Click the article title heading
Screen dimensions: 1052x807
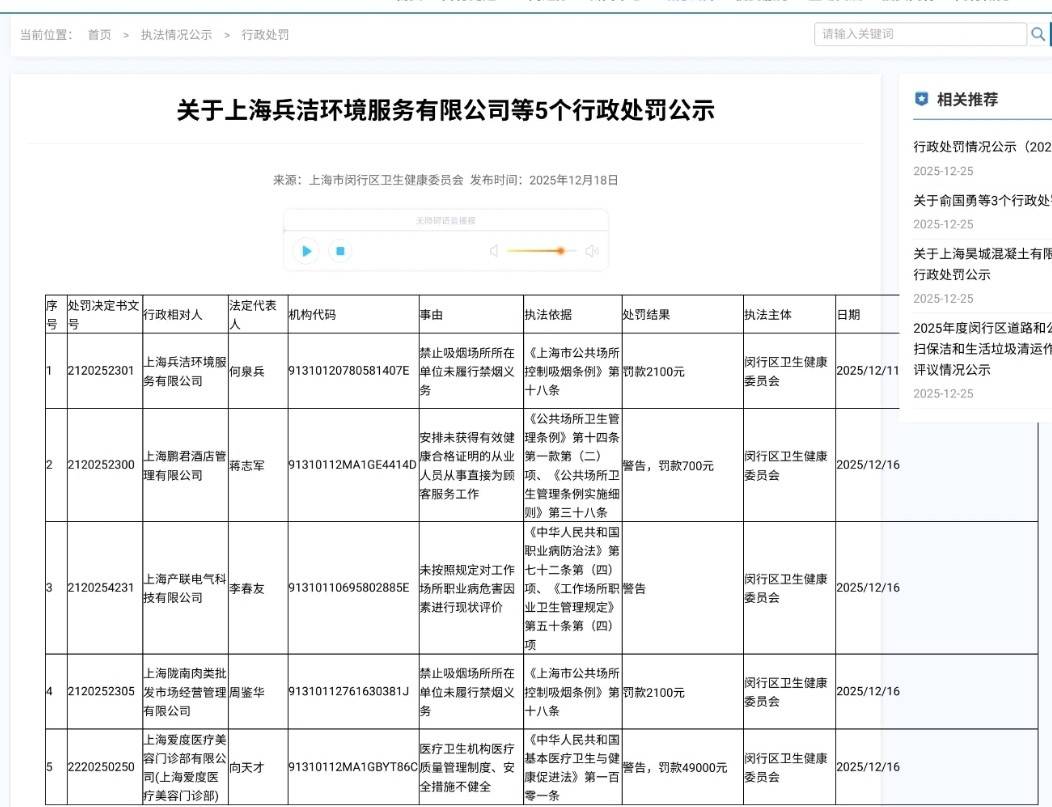click(x=445, y=110)
